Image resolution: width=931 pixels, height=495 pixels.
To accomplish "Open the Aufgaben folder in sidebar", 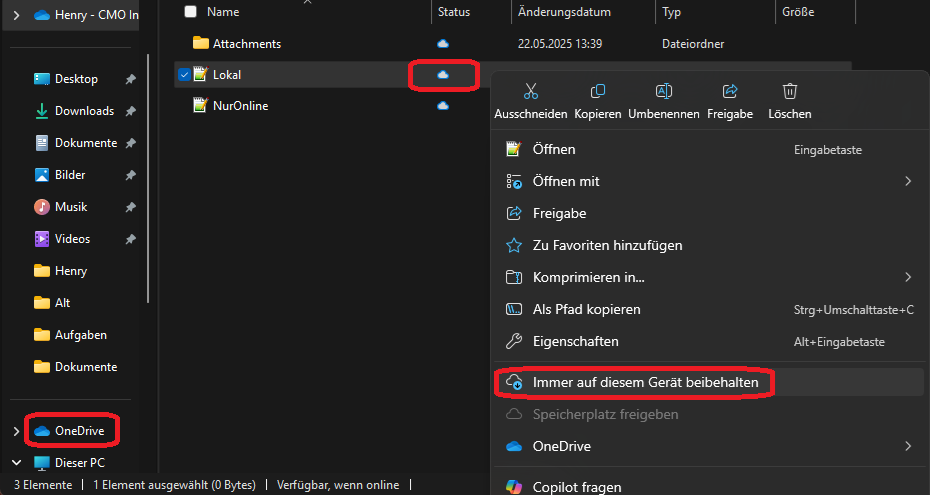I will coord(81,335).
